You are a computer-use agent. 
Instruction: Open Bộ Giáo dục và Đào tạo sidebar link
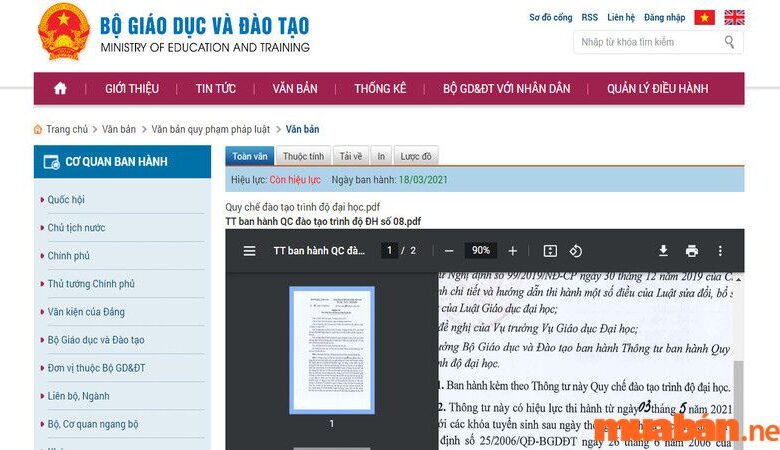coord(96,340)
